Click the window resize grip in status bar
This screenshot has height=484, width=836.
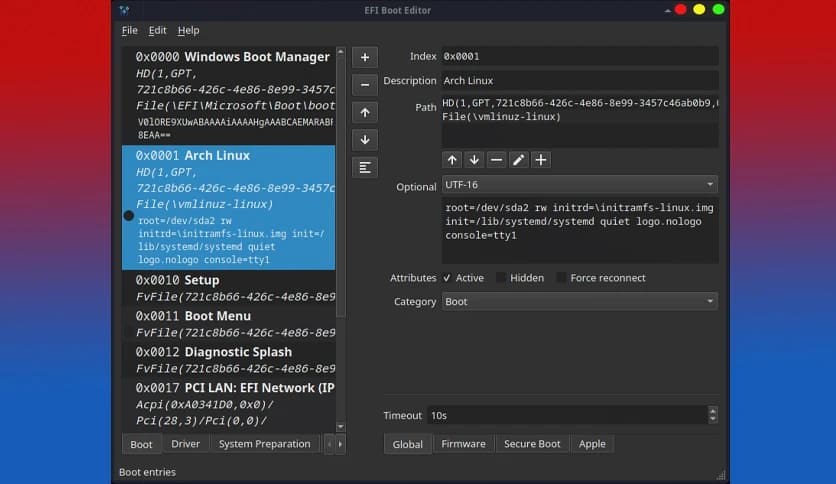click(x=721, y=475)
